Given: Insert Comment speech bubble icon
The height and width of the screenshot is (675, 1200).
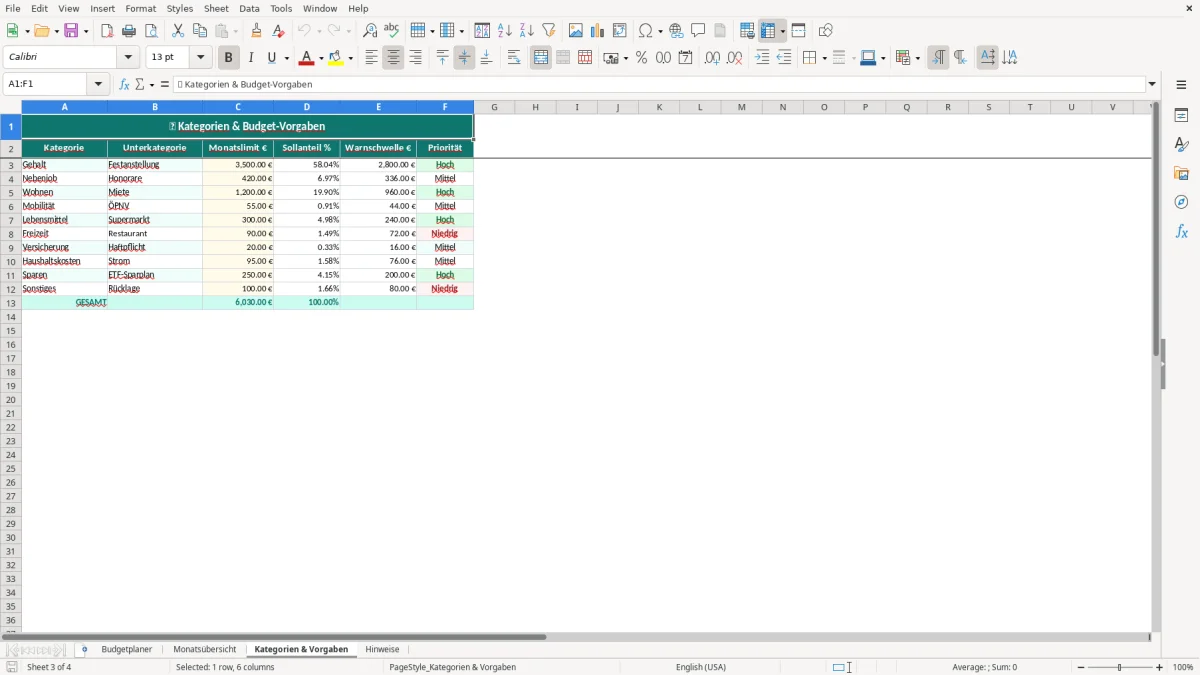Looking at the screenshot, I should tap(698, 31).
